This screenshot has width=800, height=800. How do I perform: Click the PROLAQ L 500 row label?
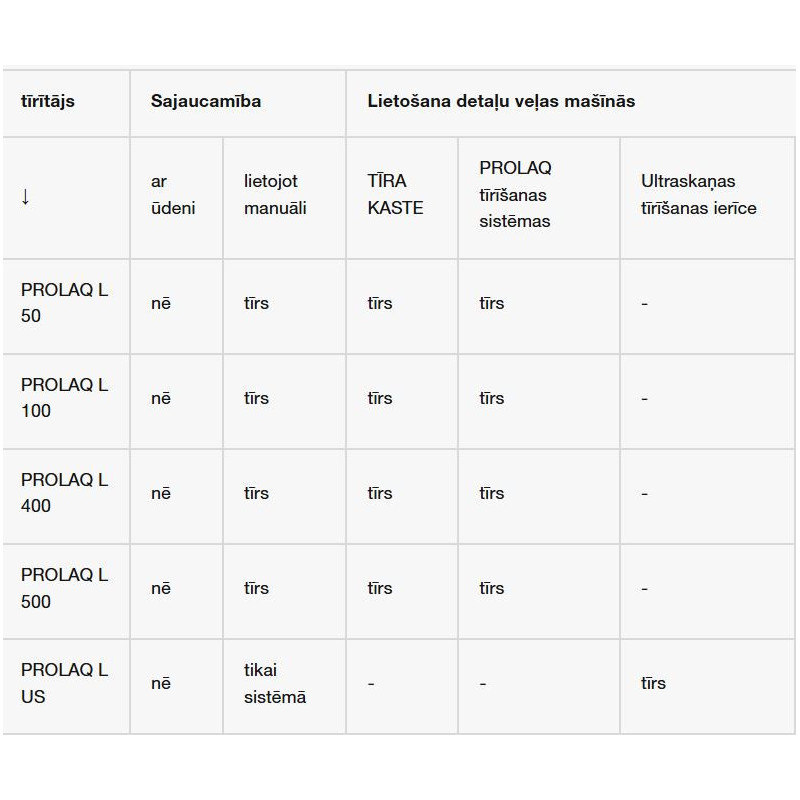(x=64, y=588)
